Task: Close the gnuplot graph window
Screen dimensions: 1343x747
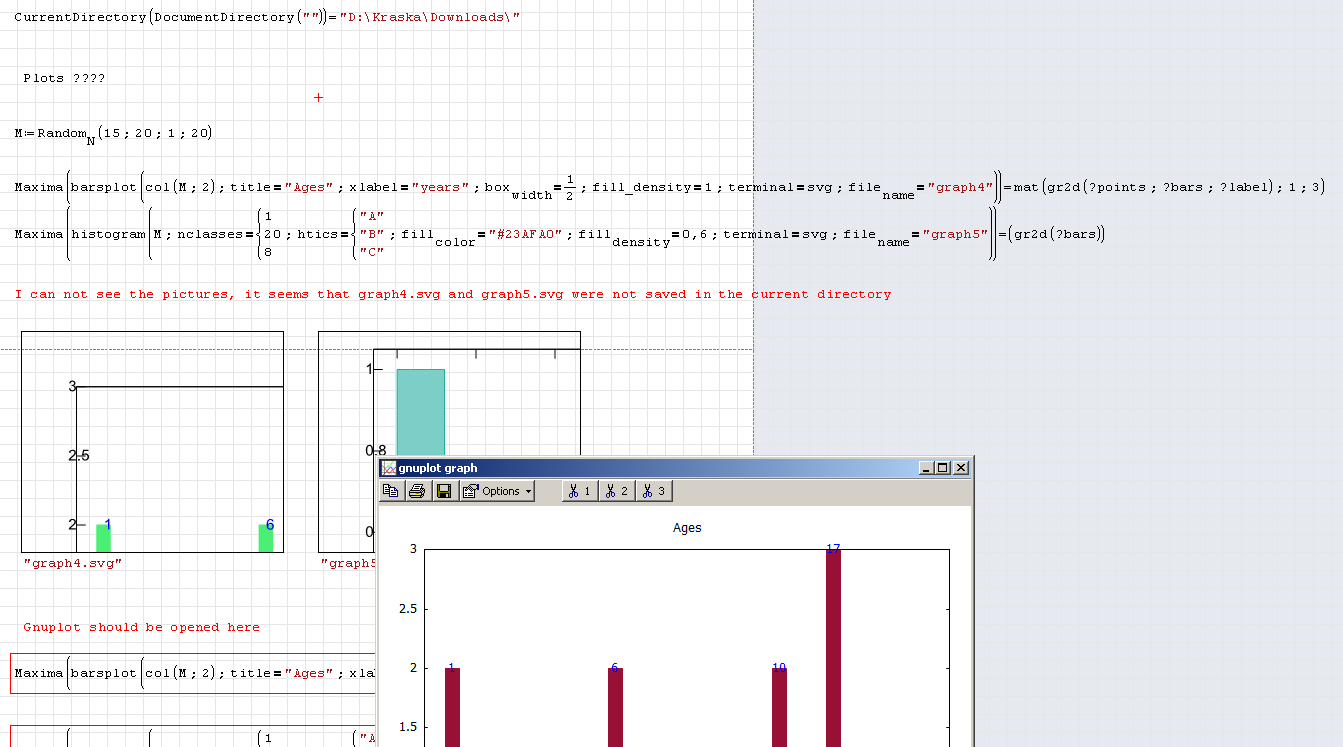Action: coord(961,468)
